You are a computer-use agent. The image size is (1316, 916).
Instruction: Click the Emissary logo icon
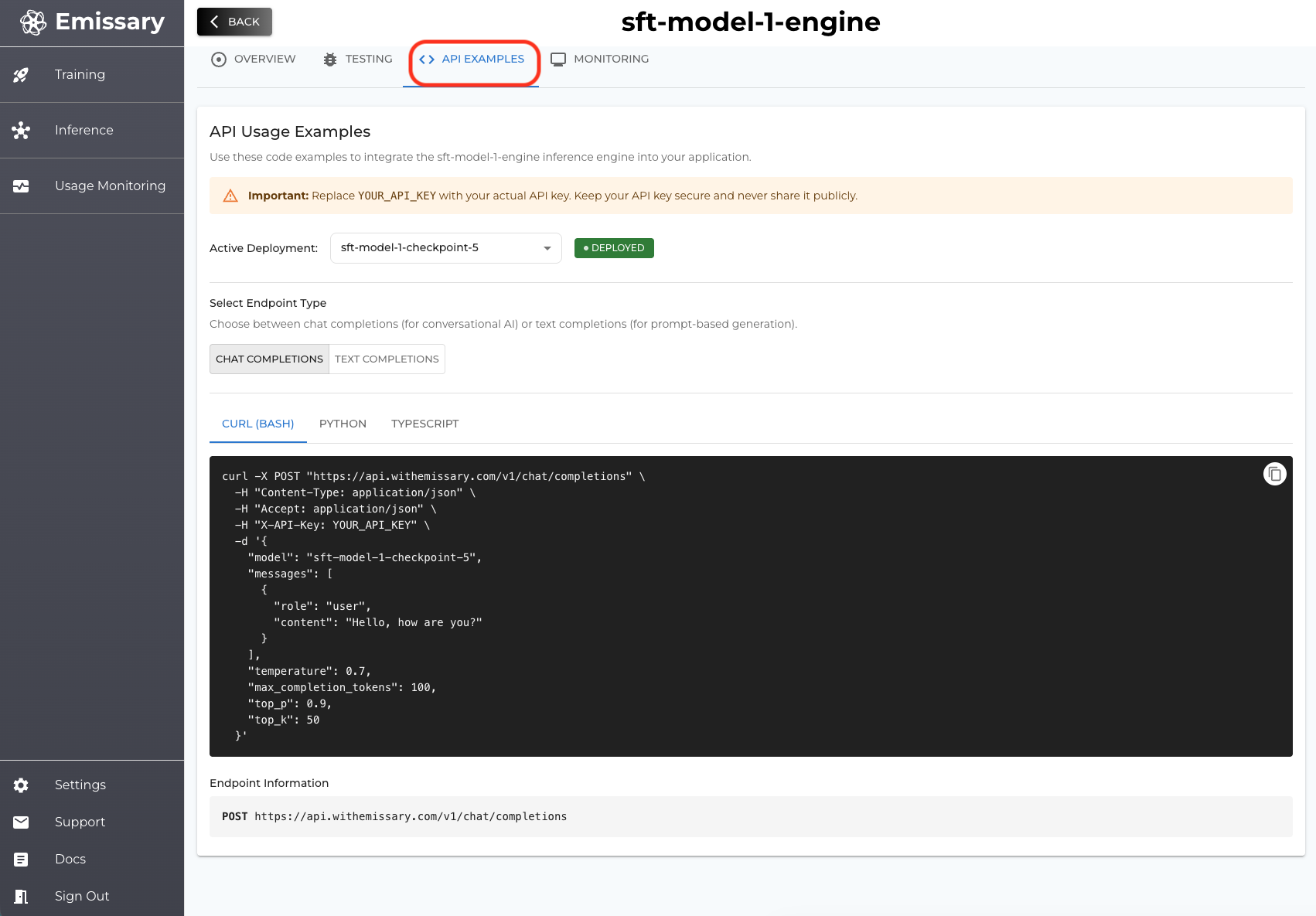coord(31,21)
